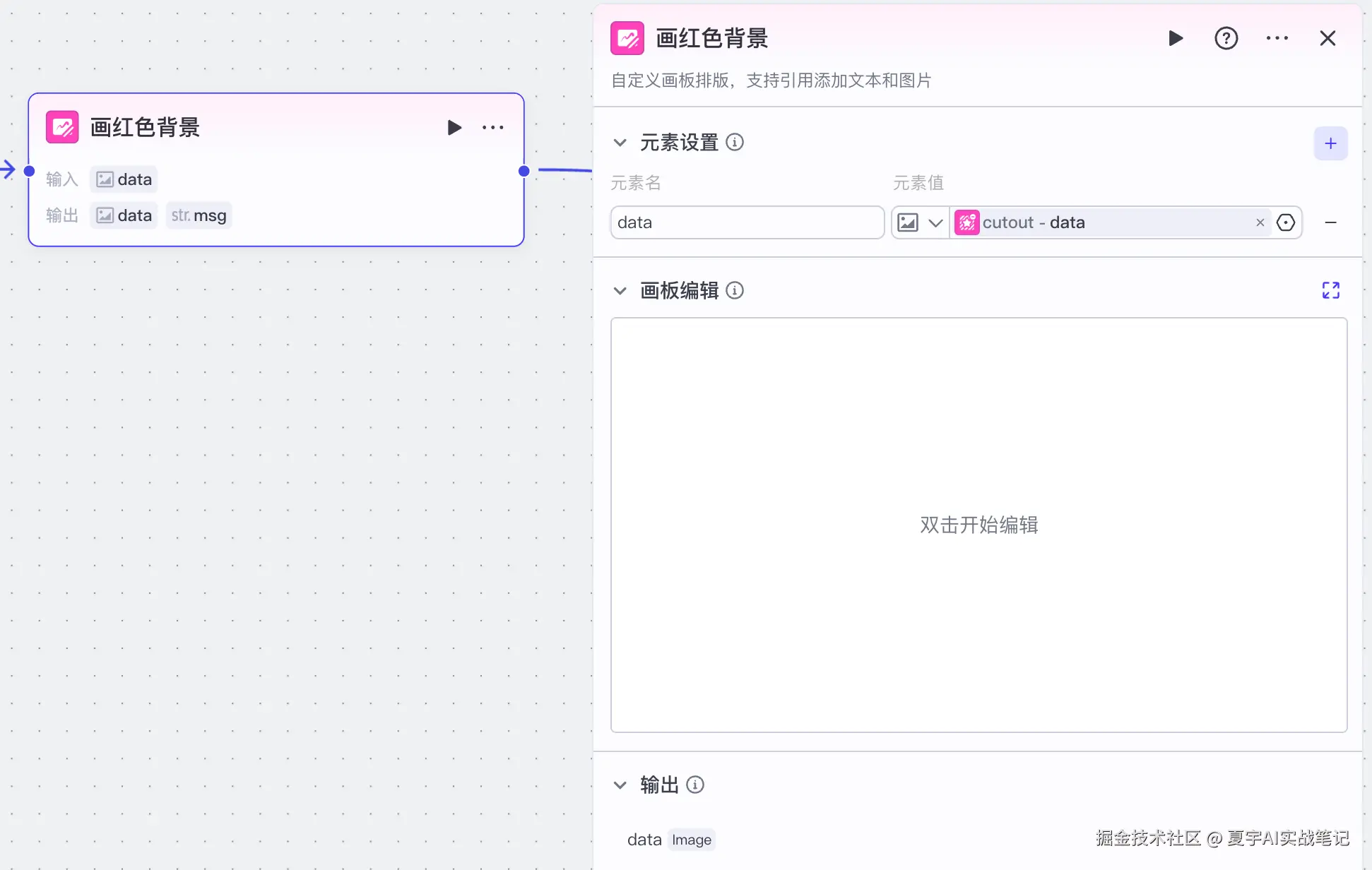Close the 画红色背景 settings panel

1327,38
